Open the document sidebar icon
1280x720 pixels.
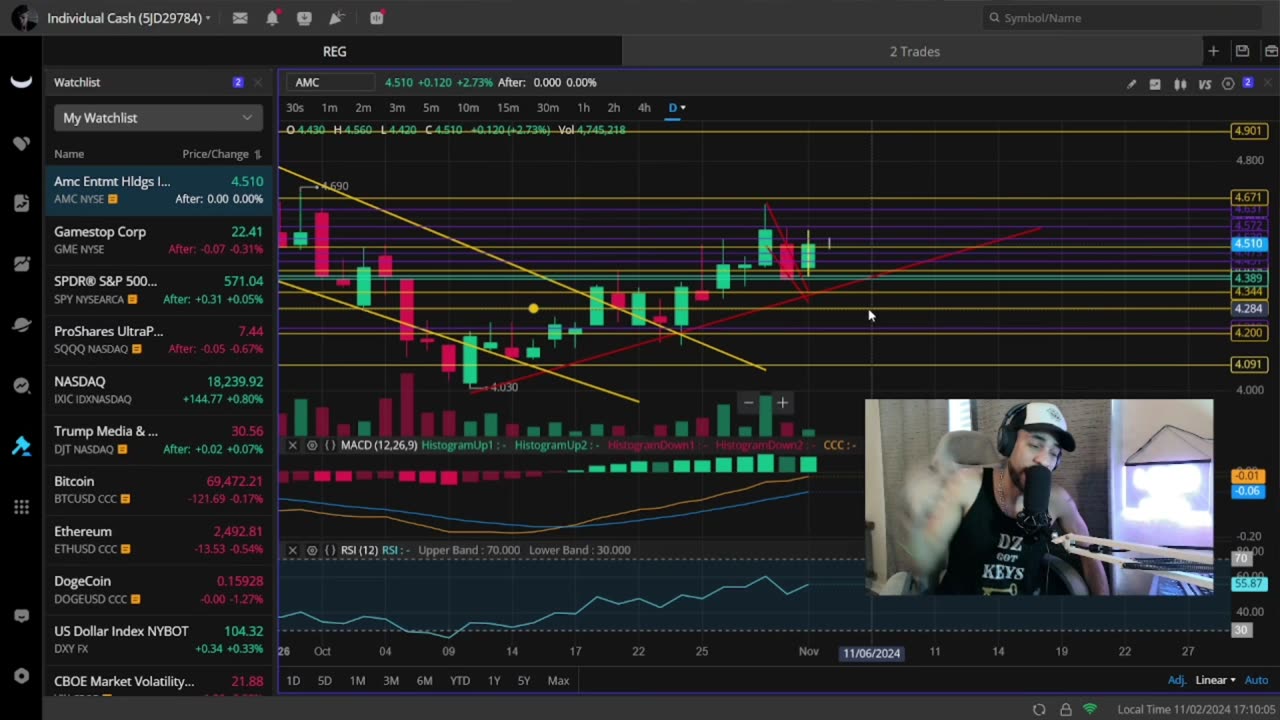21,203
